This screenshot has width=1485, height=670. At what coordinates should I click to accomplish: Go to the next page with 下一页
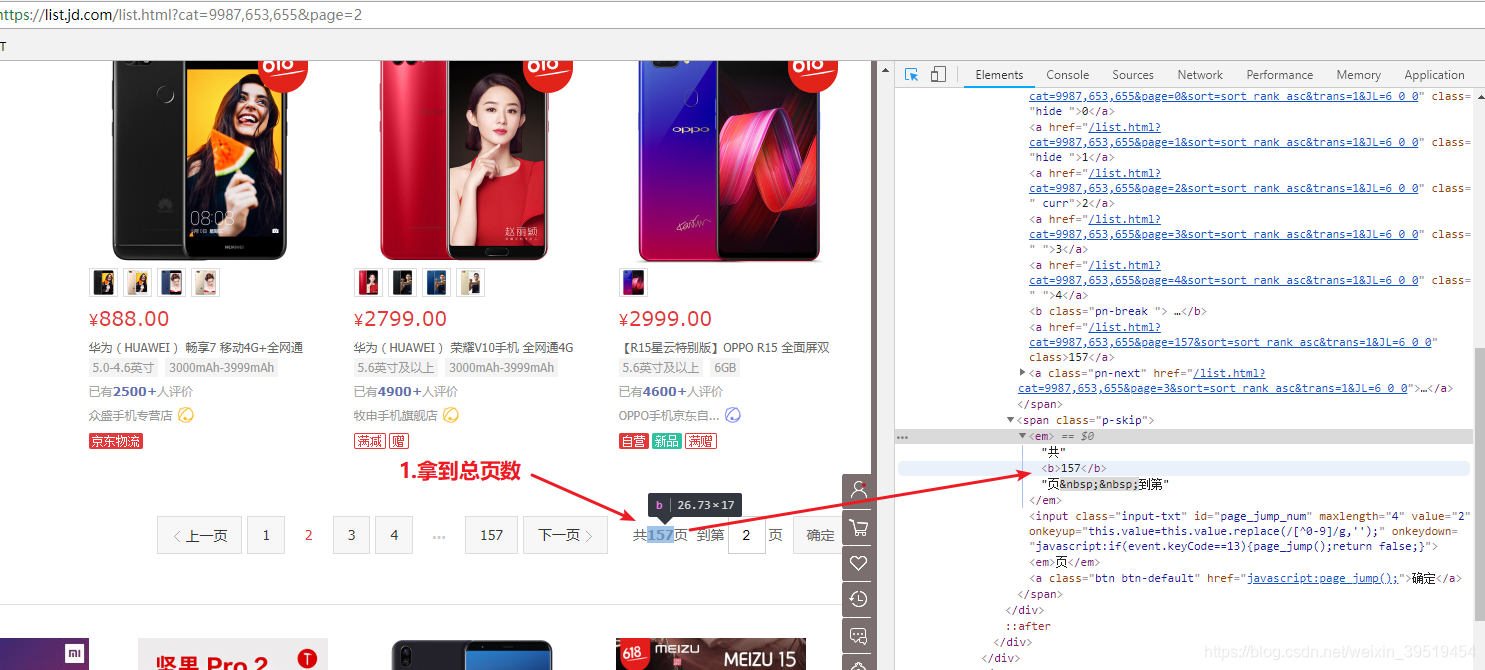[565, 535]
